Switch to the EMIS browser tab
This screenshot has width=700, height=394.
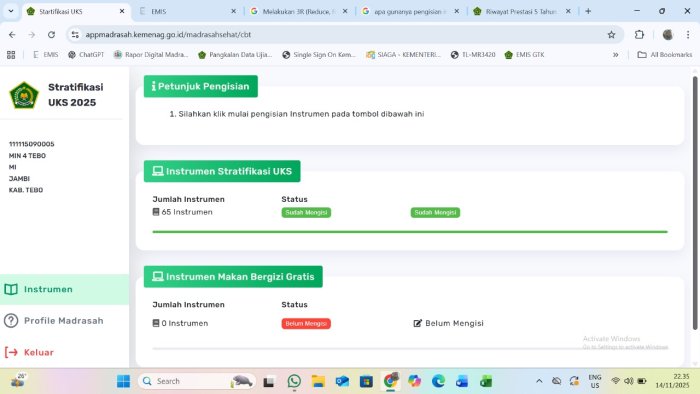tap(188, 12)
